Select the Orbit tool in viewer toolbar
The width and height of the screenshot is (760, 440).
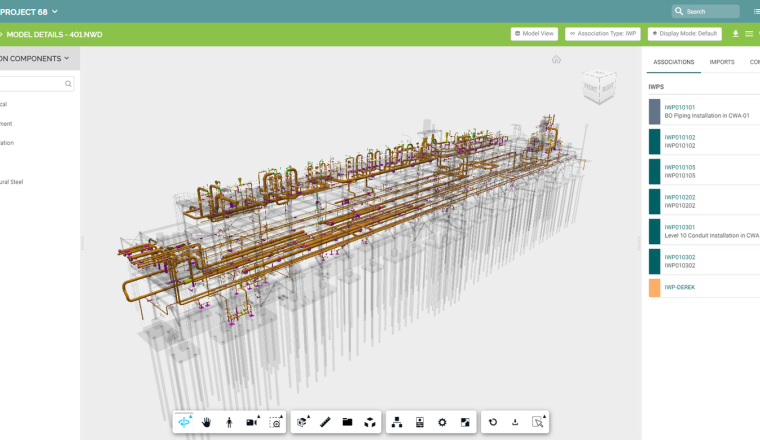184,422
